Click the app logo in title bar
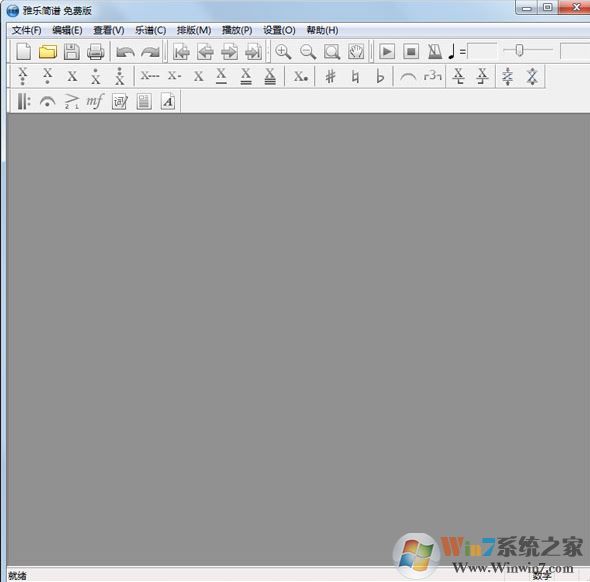This screenshot has height=582, width=590. click(12, 11)
